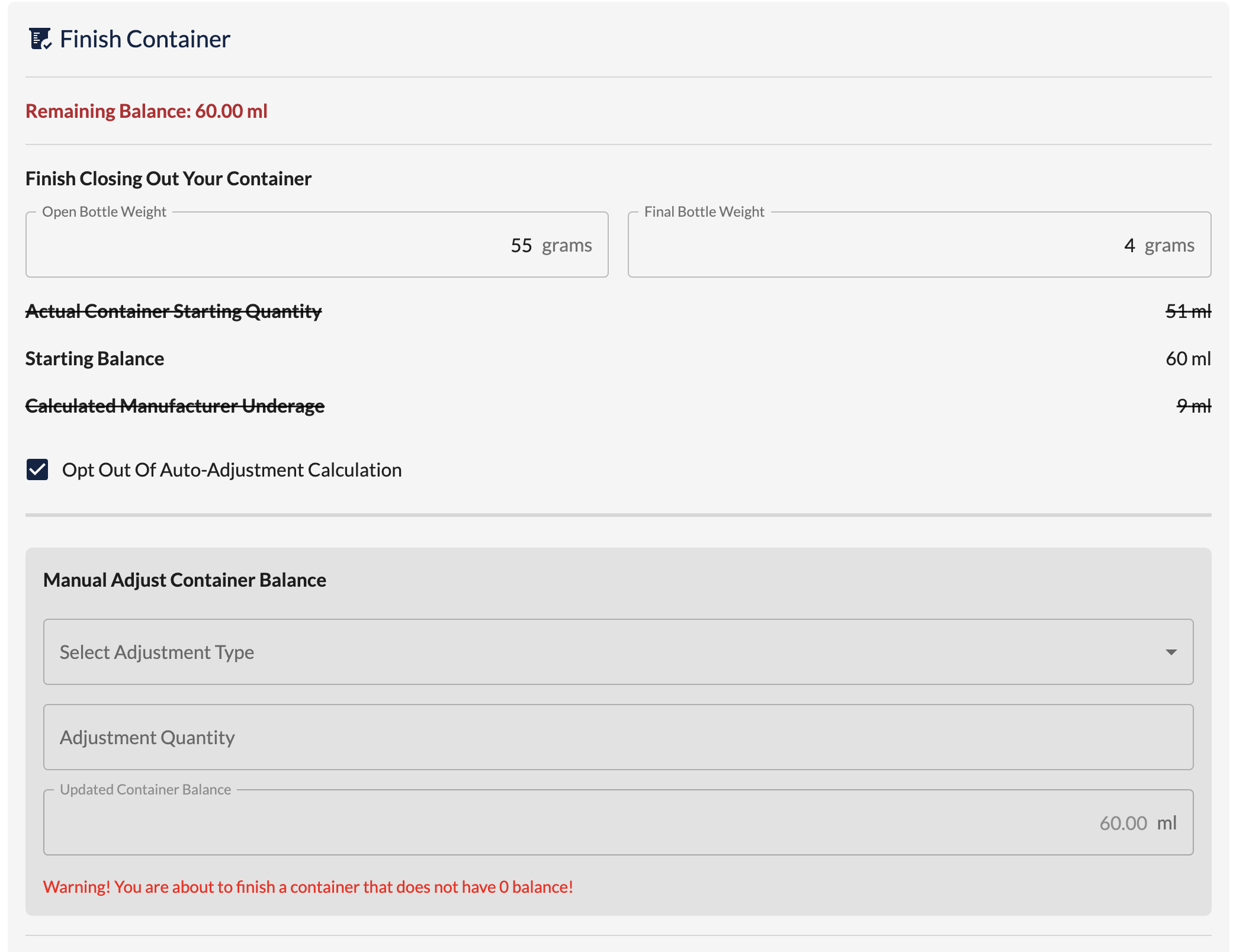Click the struck-through 51 ml value
The width and height of the screenshot is (1233, 952).
point(1188,311)
